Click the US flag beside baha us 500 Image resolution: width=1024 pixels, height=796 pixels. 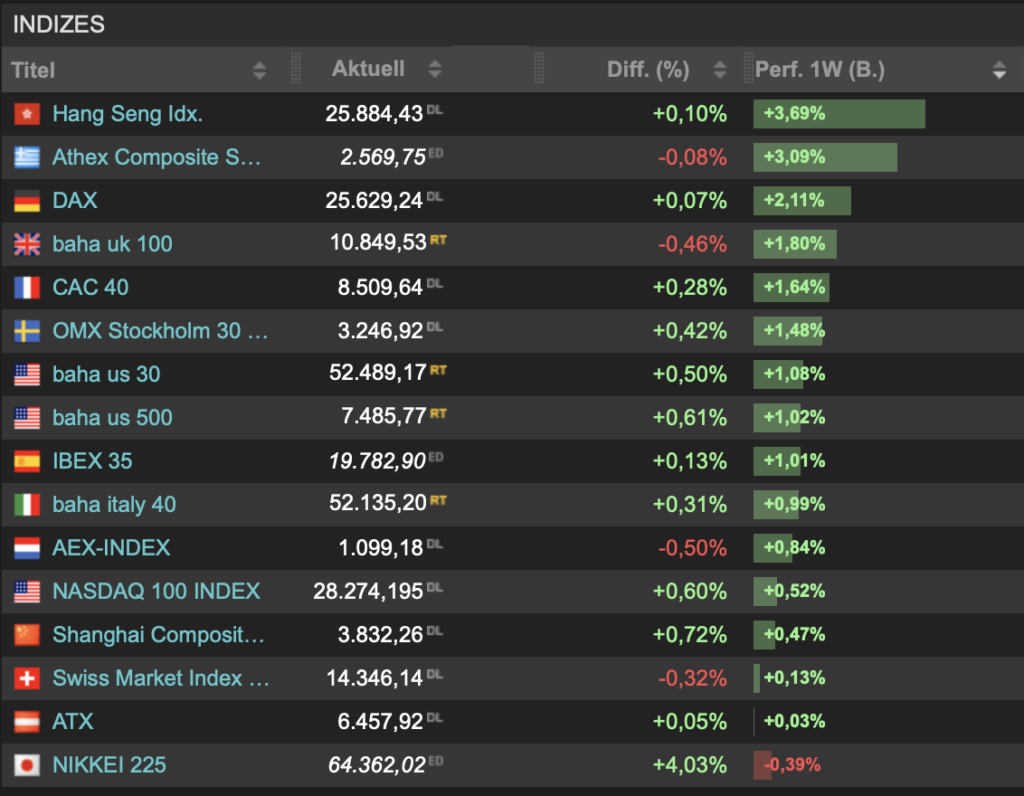[27, 418]
